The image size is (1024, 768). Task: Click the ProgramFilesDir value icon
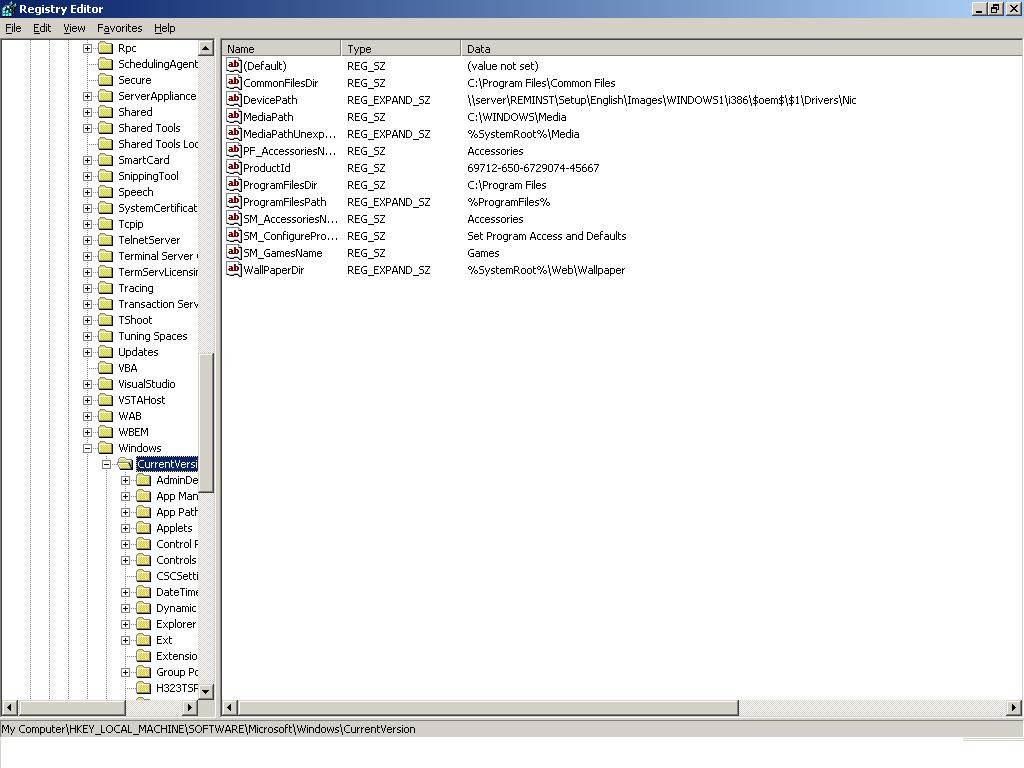(x=234, y=184)
